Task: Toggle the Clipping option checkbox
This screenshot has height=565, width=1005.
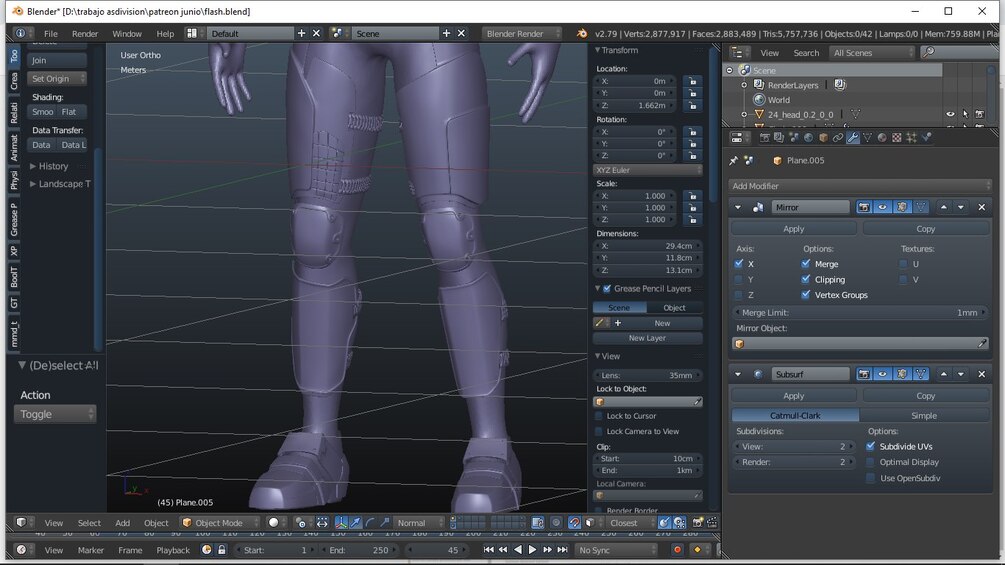Action: (806, 279)
